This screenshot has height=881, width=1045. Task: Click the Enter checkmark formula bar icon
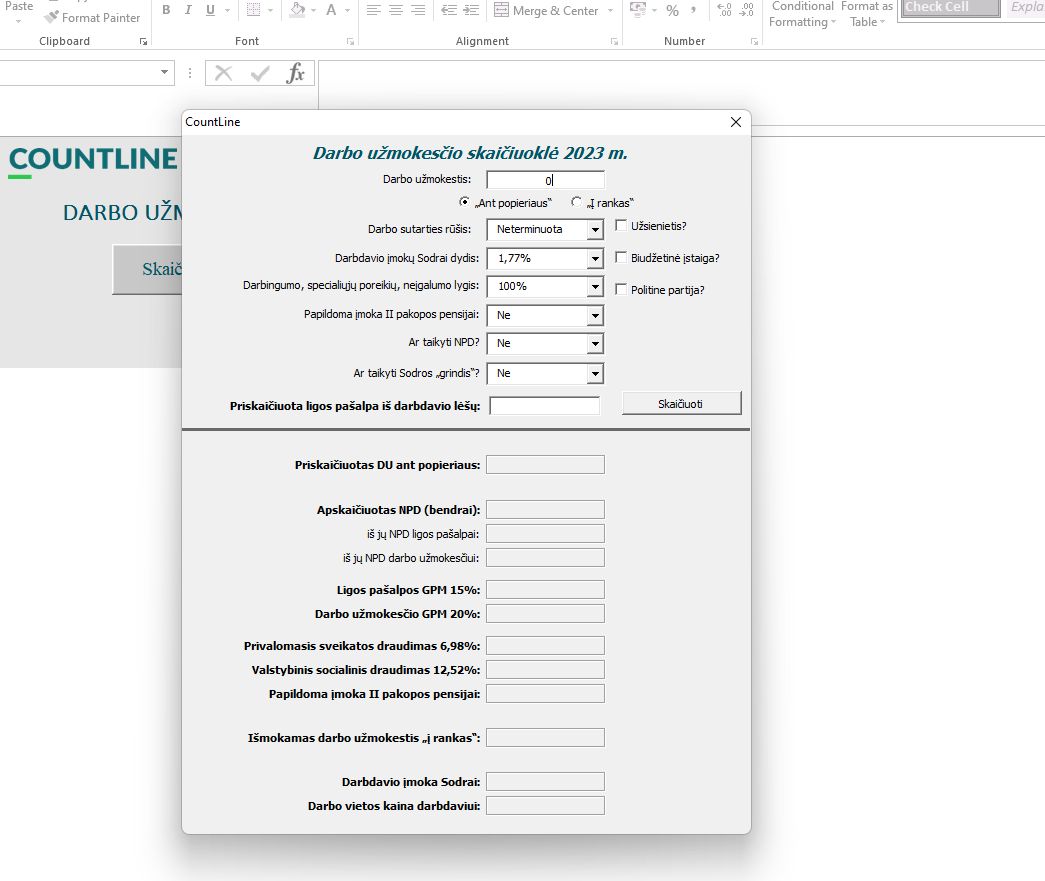pyautogui.click(x=260, y=73)
